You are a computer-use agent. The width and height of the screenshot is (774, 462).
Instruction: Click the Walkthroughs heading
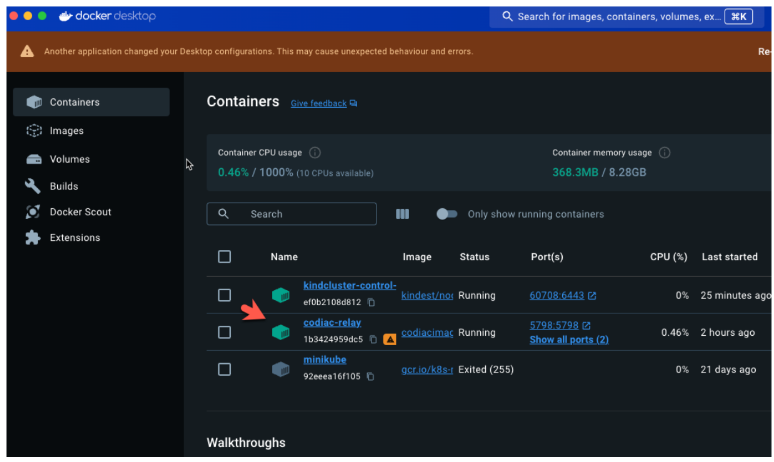coord(246,442)
